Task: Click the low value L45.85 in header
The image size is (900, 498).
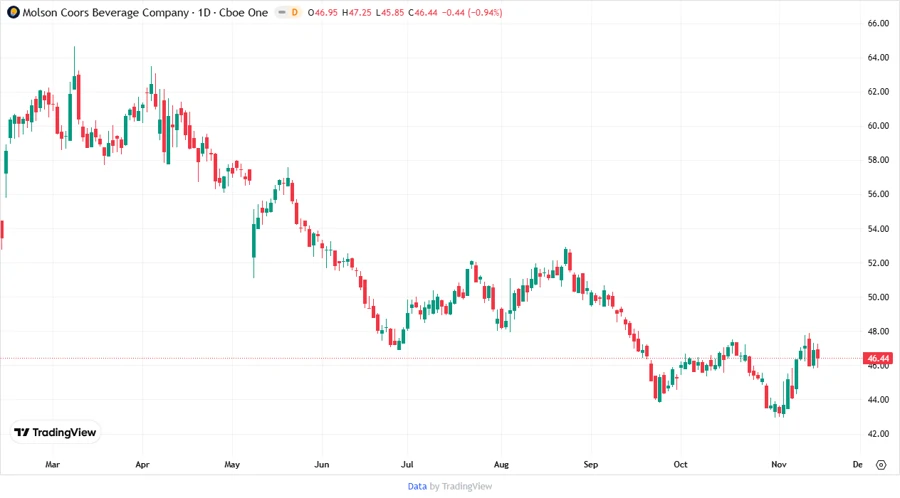Action: tap(390, 12)
